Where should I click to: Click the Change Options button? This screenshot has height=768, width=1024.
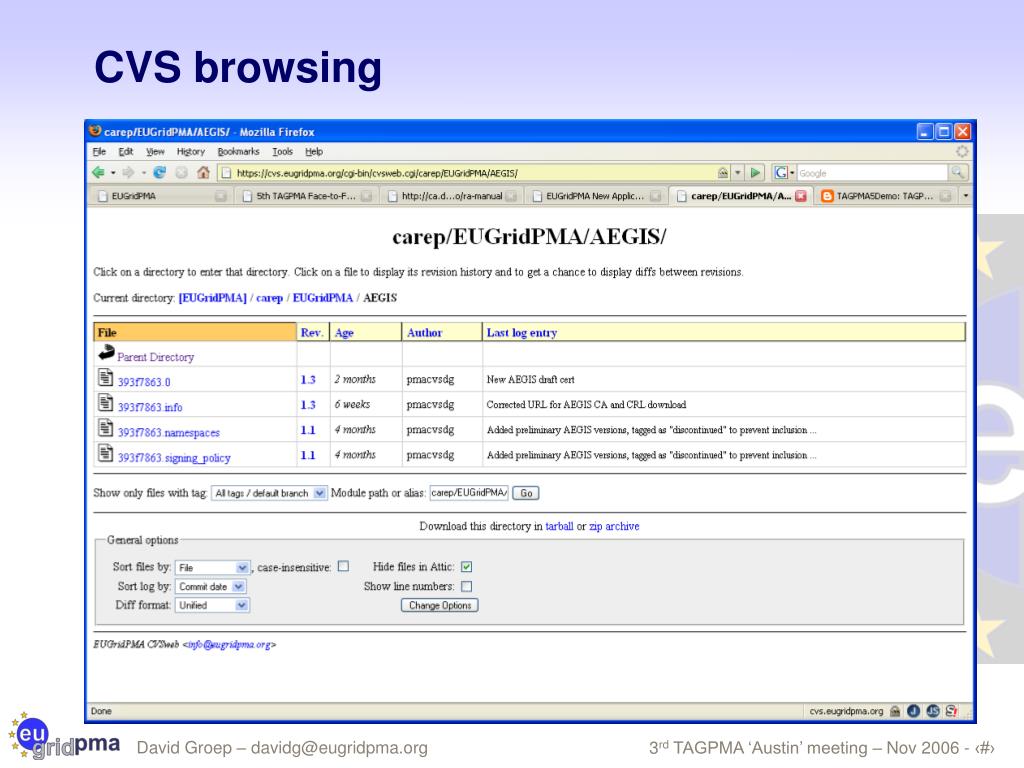tap(440, 605)
